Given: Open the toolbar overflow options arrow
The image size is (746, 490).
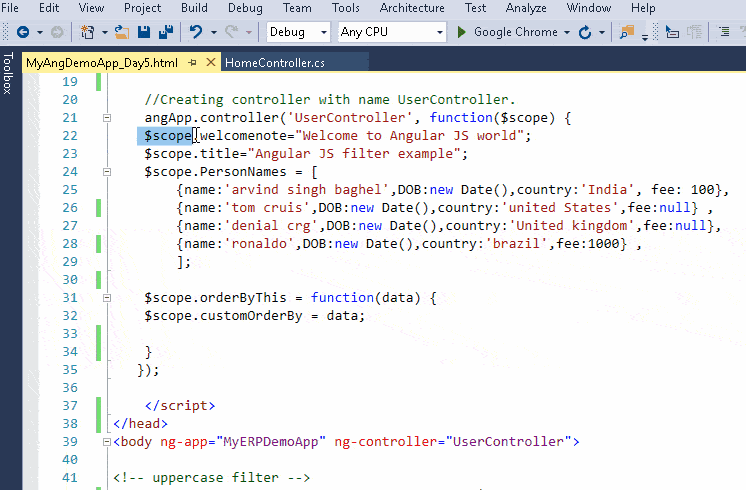Looking at the screenshot, I should point(645,37).
